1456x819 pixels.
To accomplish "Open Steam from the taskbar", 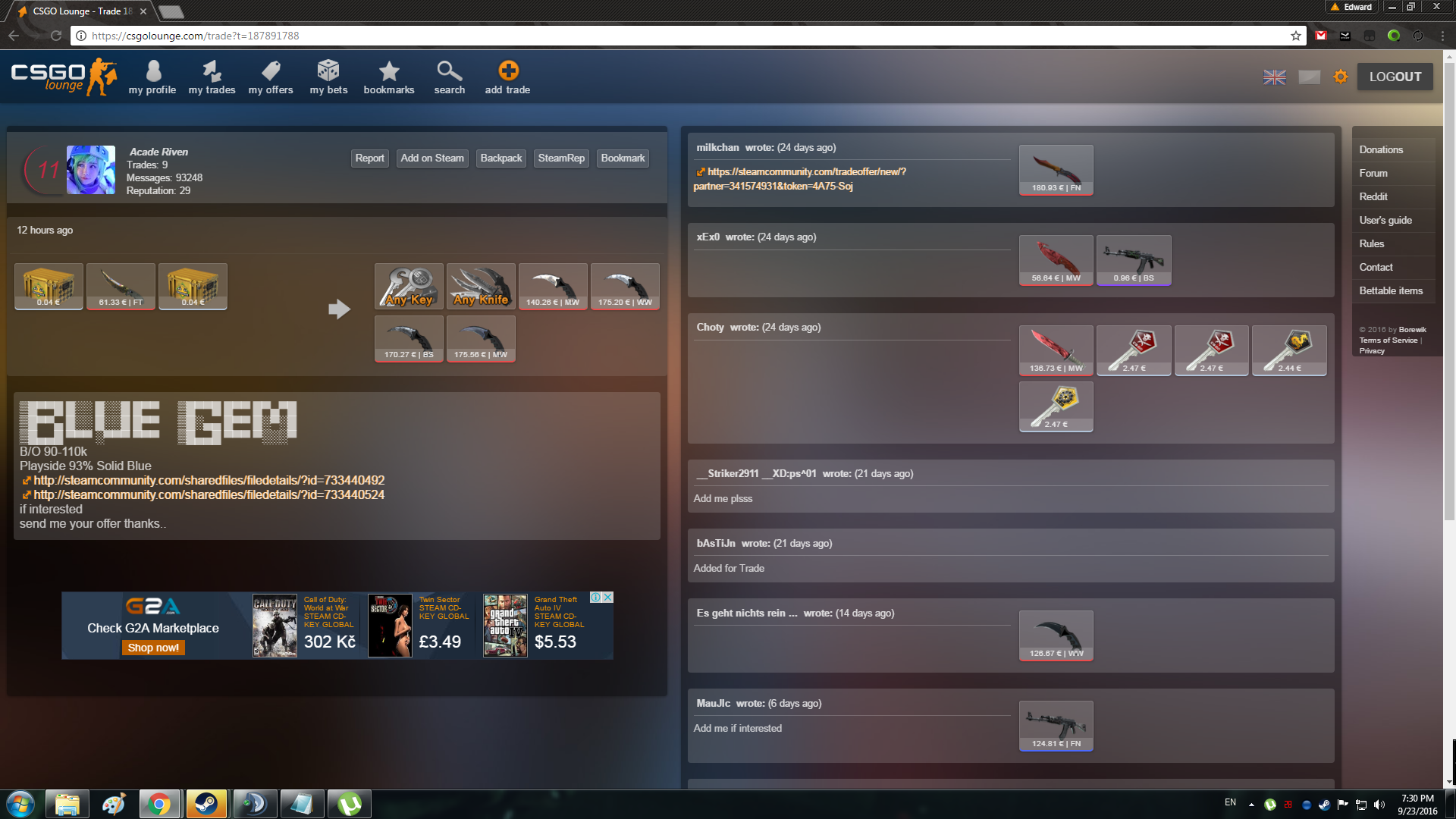I will click(x=206, y=804).
